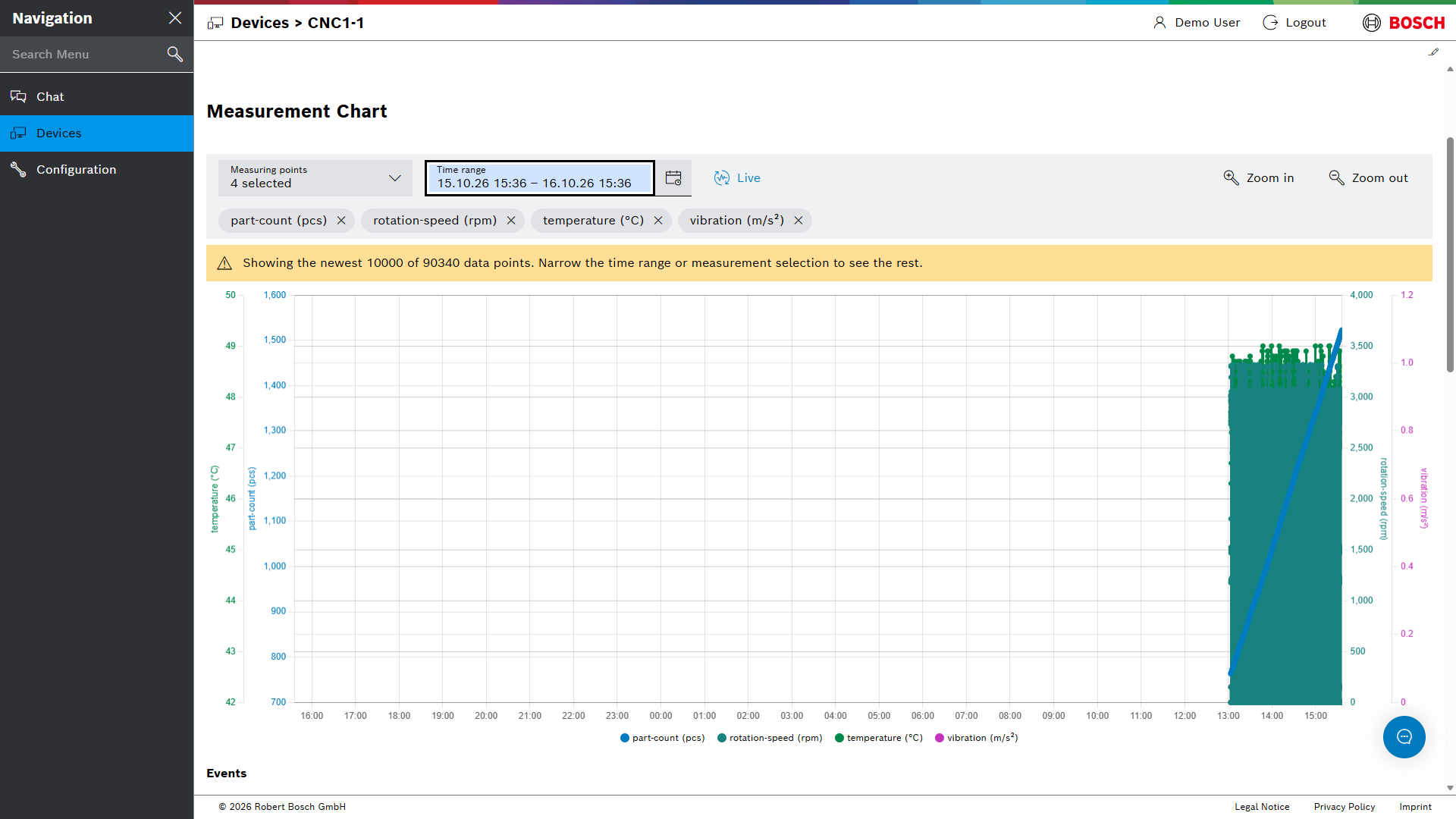Click the Measurement Chart heading
The height and width of the screenshot is (819, 1456).
click(x=297, y=111)
